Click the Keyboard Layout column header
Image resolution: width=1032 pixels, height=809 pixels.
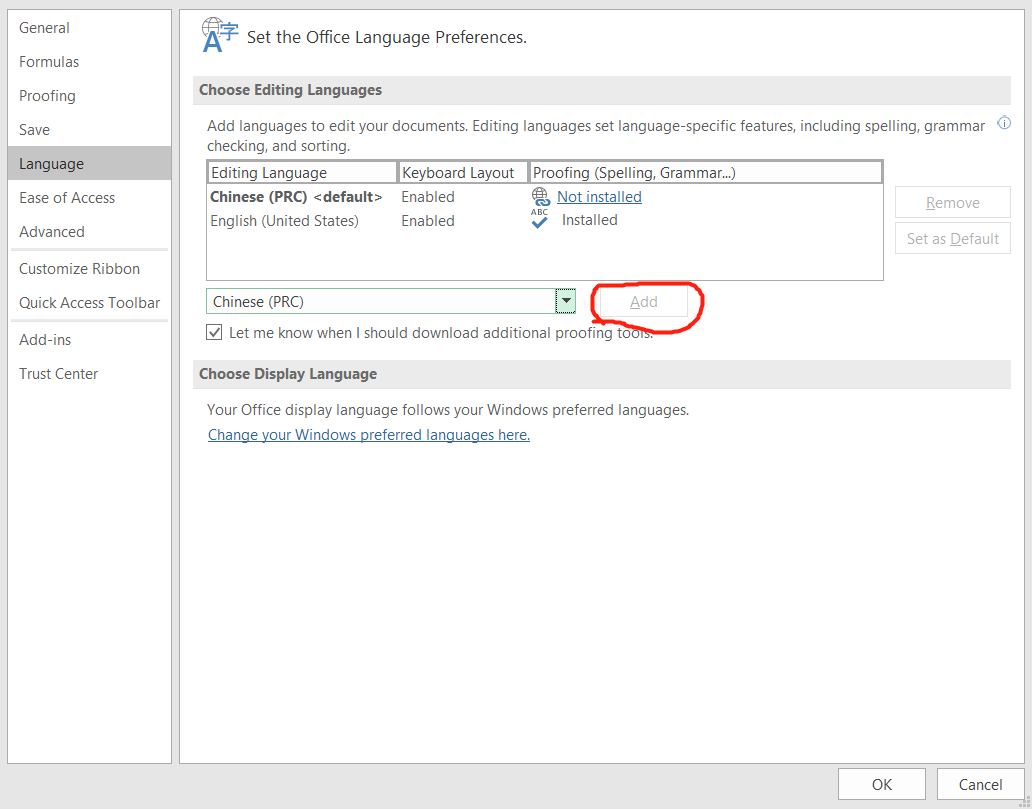coord(463,172)
